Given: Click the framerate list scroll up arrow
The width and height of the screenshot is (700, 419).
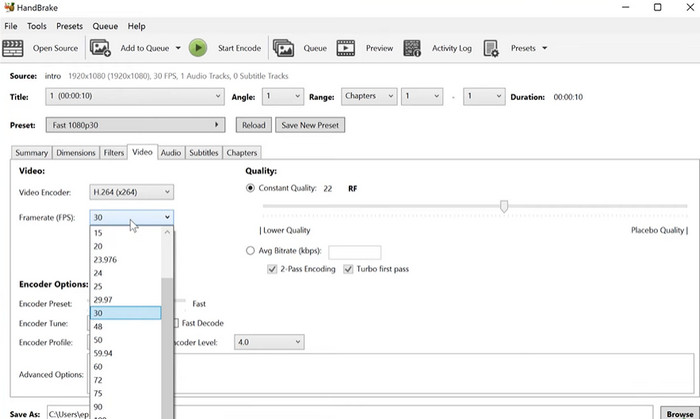Looking at the screenshot, I should (167, 232).
